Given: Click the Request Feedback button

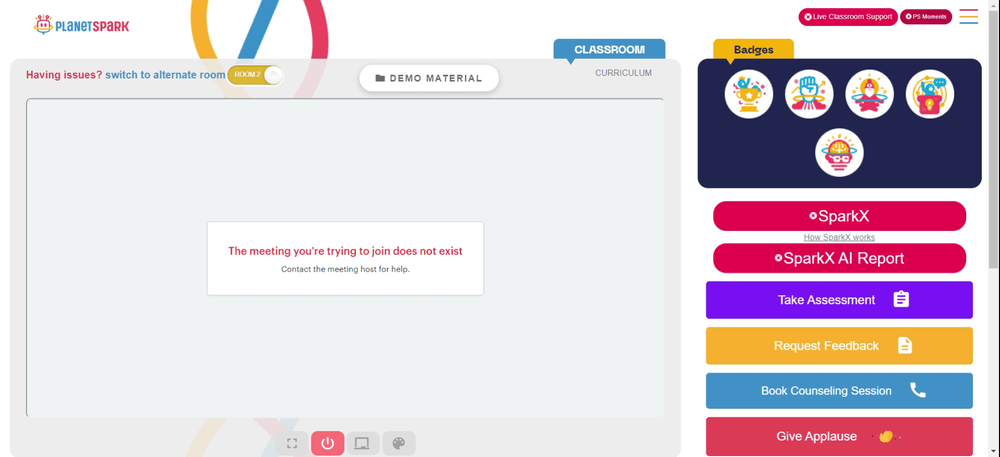Looking at the screenshot, I should 839,345.
